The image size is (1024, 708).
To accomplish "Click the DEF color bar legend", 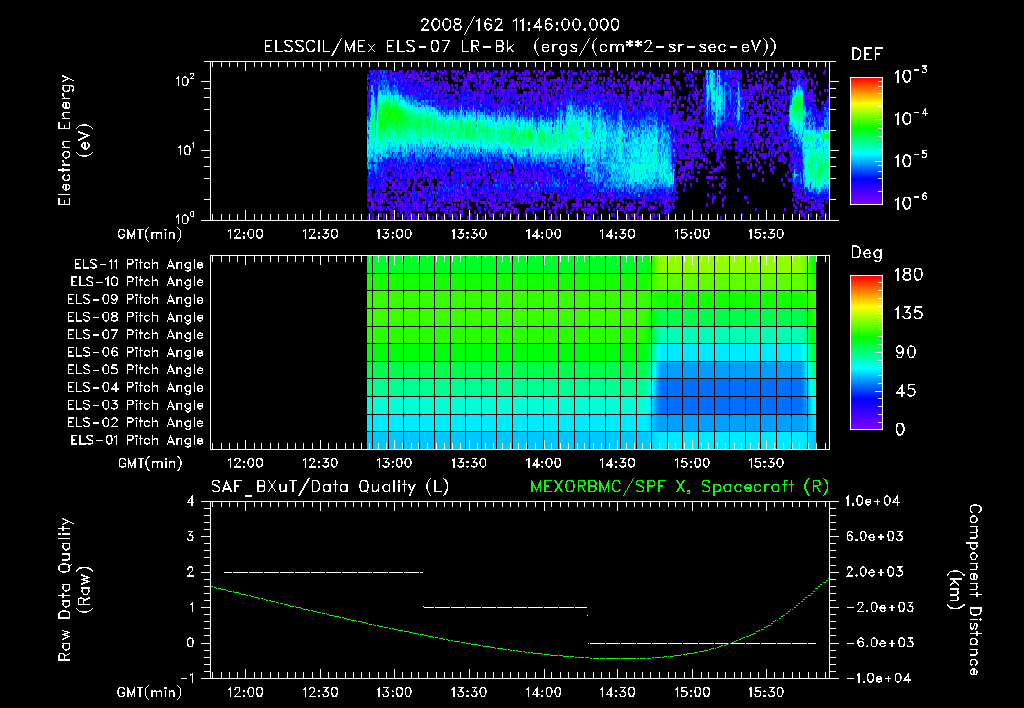I will [x=866, y=141].
